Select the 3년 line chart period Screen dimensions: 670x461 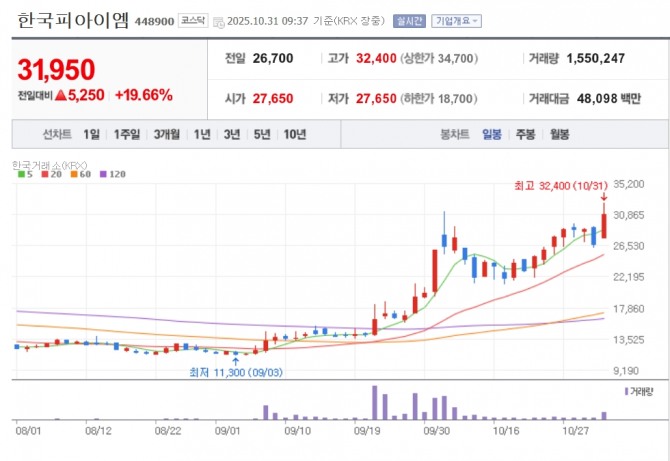[232, 135]
